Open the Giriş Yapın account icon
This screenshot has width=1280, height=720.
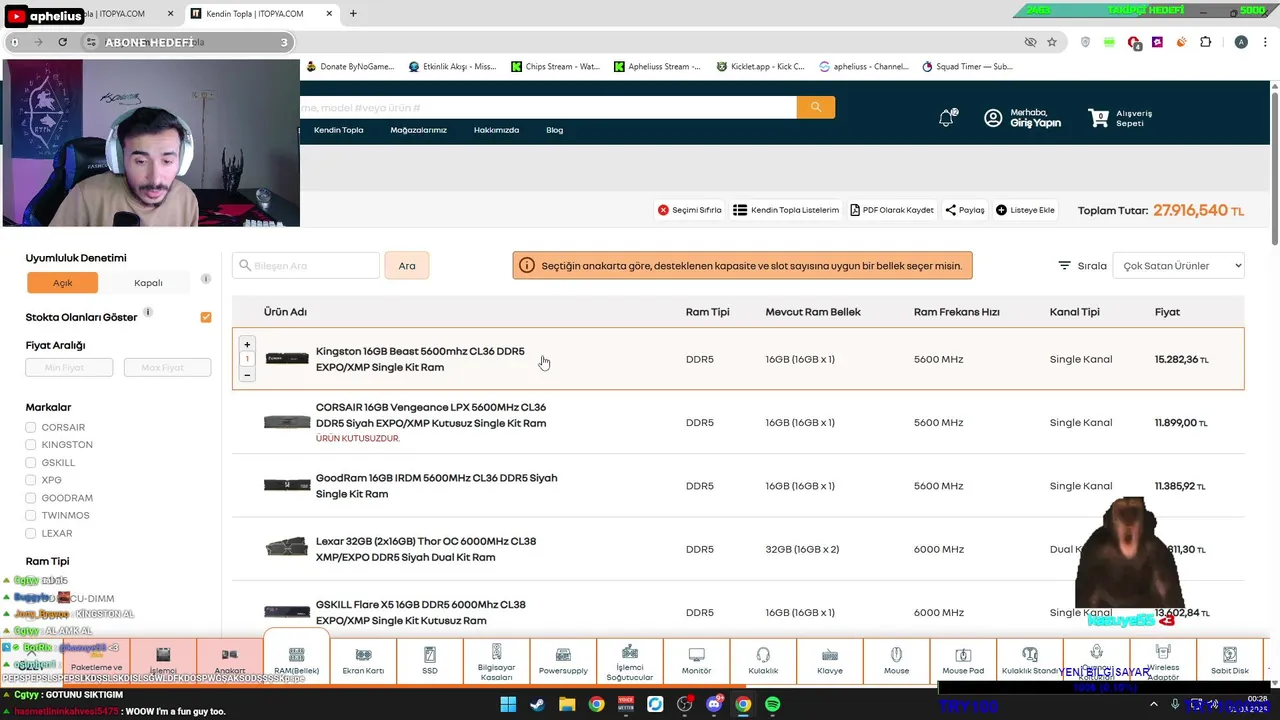pos(993,118)
